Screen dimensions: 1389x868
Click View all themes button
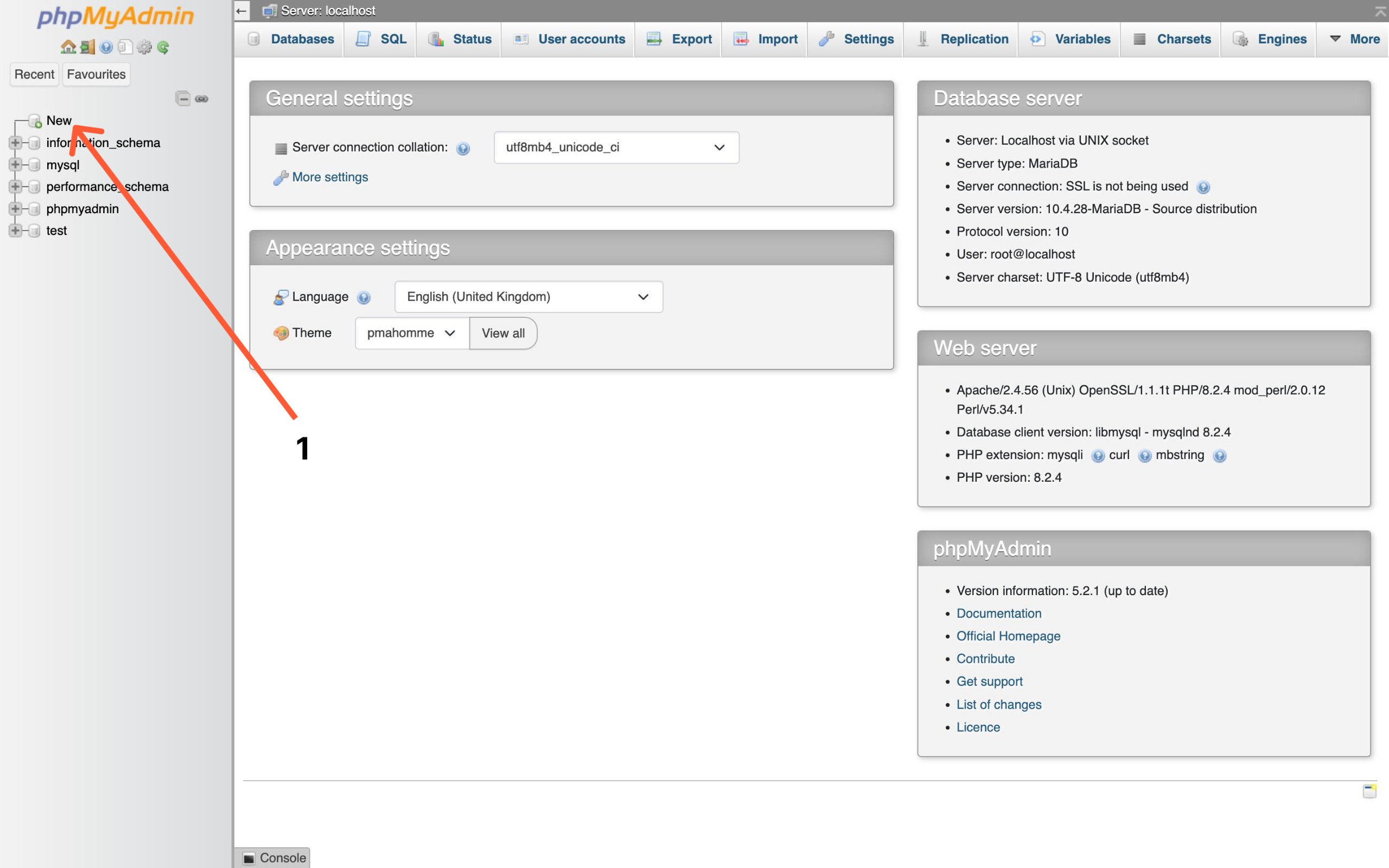tap(504, 333)
